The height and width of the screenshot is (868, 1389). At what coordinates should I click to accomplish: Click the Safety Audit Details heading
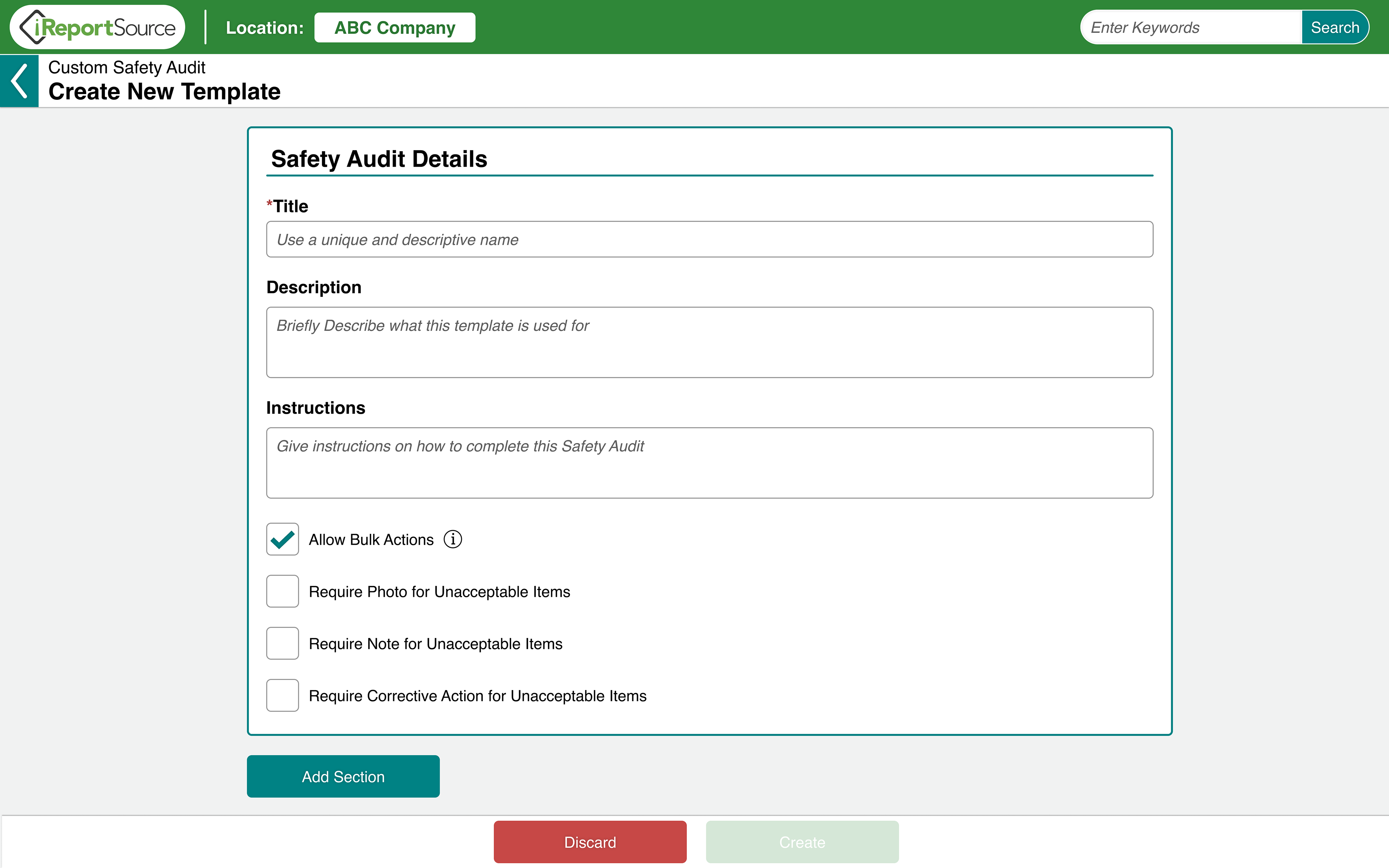(x=379, y=159)
